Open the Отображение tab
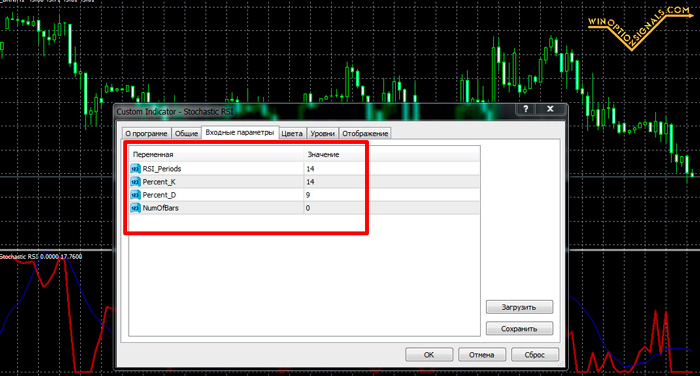This screenshot has height=376, width=700. (365, 134)
